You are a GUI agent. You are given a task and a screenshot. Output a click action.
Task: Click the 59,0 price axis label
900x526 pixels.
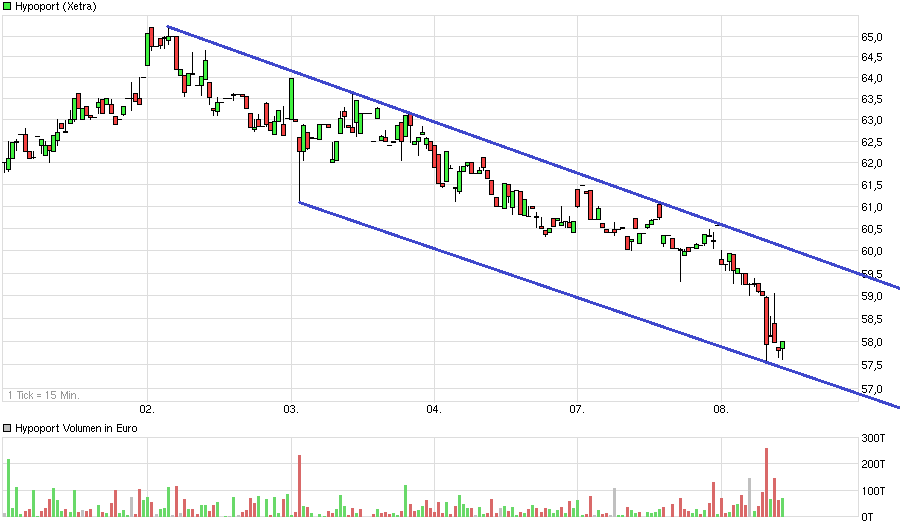click(872, 296)
